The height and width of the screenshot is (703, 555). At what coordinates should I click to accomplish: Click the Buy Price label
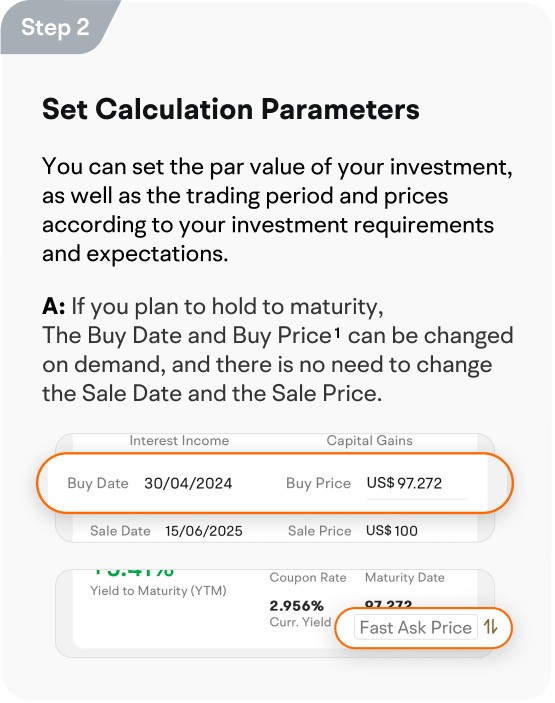[x=318, y=483]
